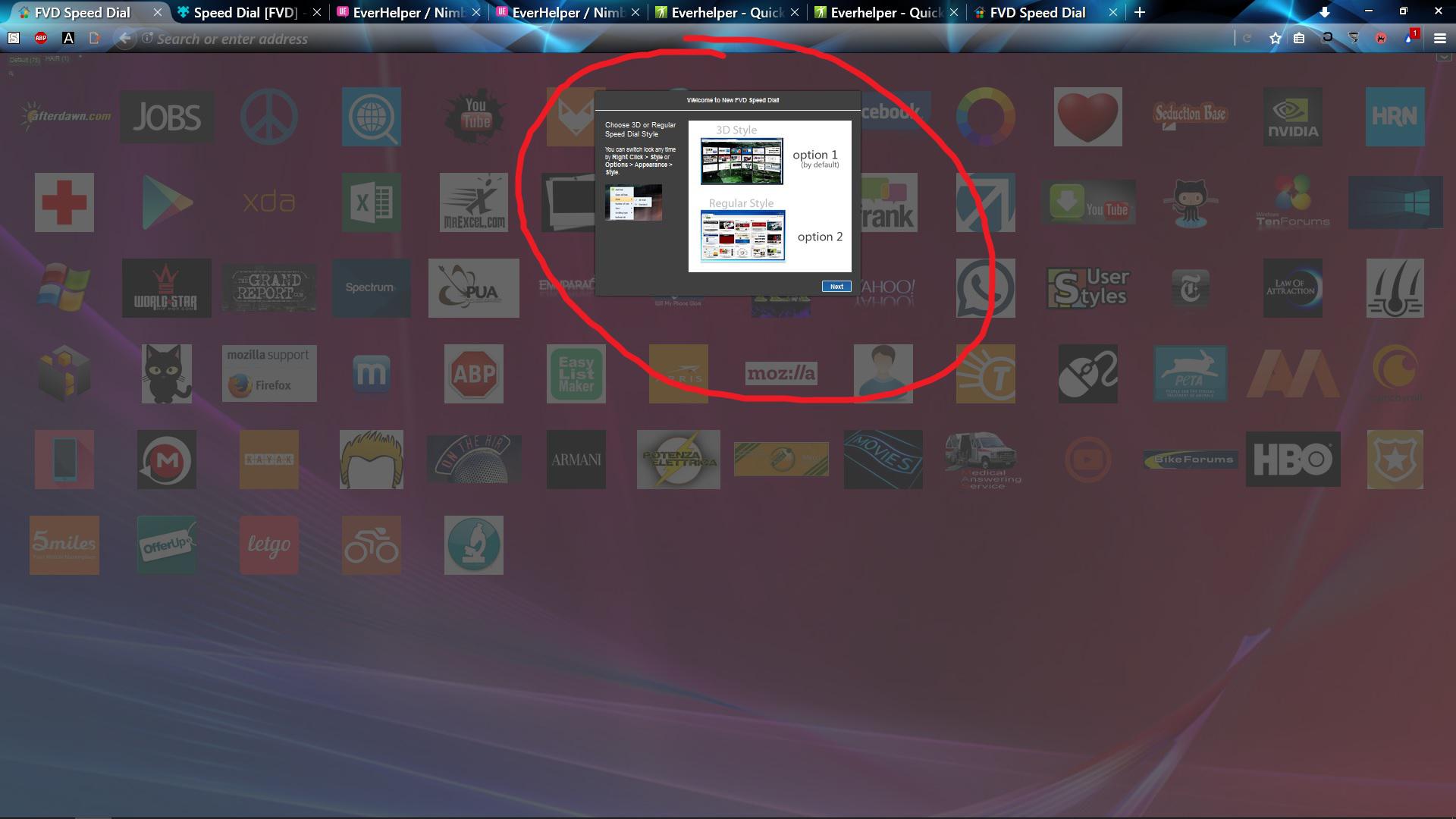
Task: Open the TenForums dial
Action: pyautogui.click(x=1293, y=202)
